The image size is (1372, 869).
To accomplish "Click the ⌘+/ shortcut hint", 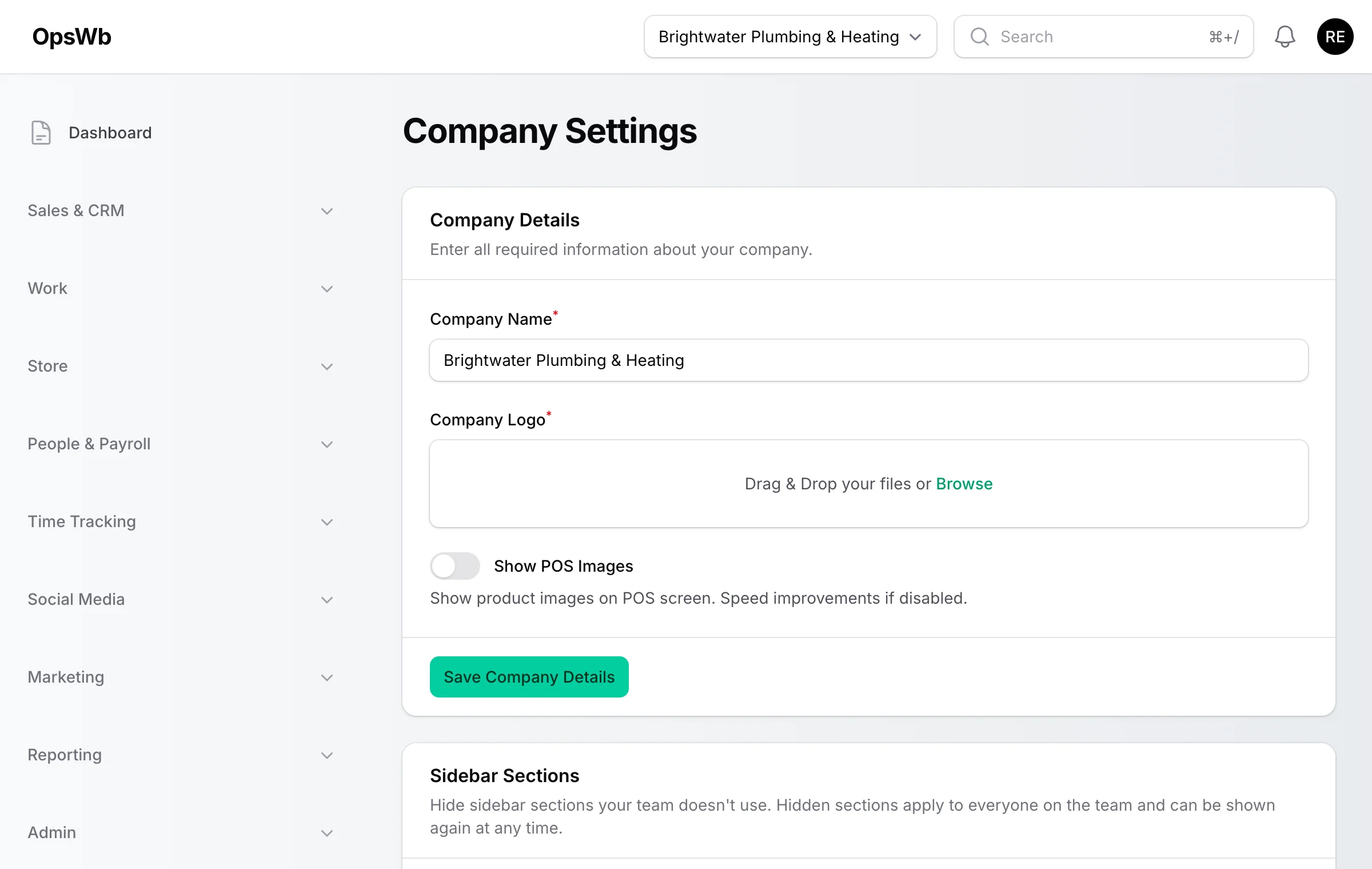I will (1224, 37).
